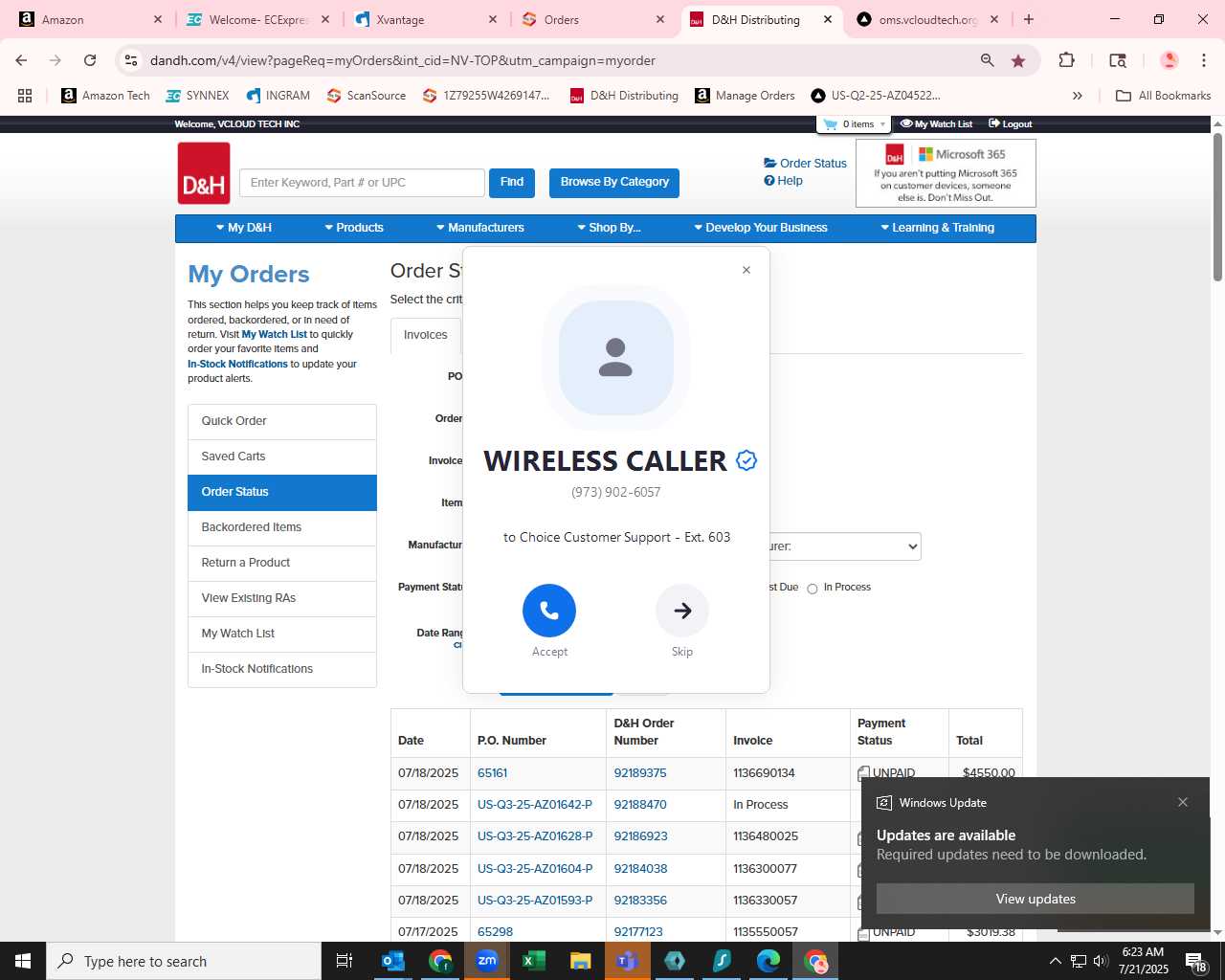This screenshot has width=1225, height=980.
Task: Focus the keyword search field
Action: 362,183
